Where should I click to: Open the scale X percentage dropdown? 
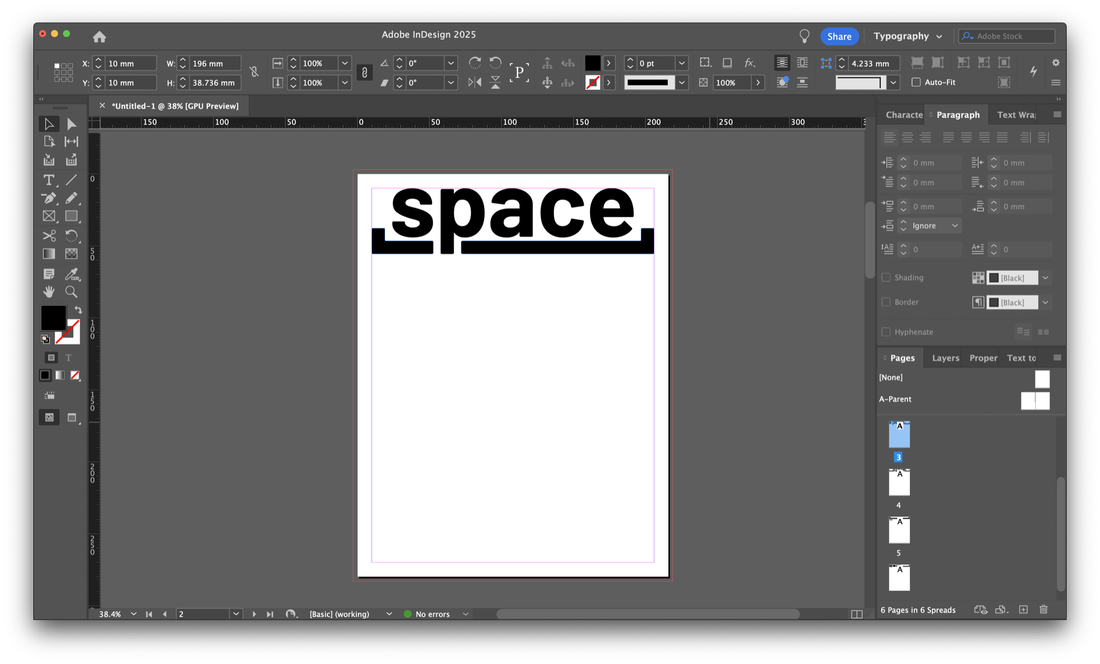coord(344,63)
